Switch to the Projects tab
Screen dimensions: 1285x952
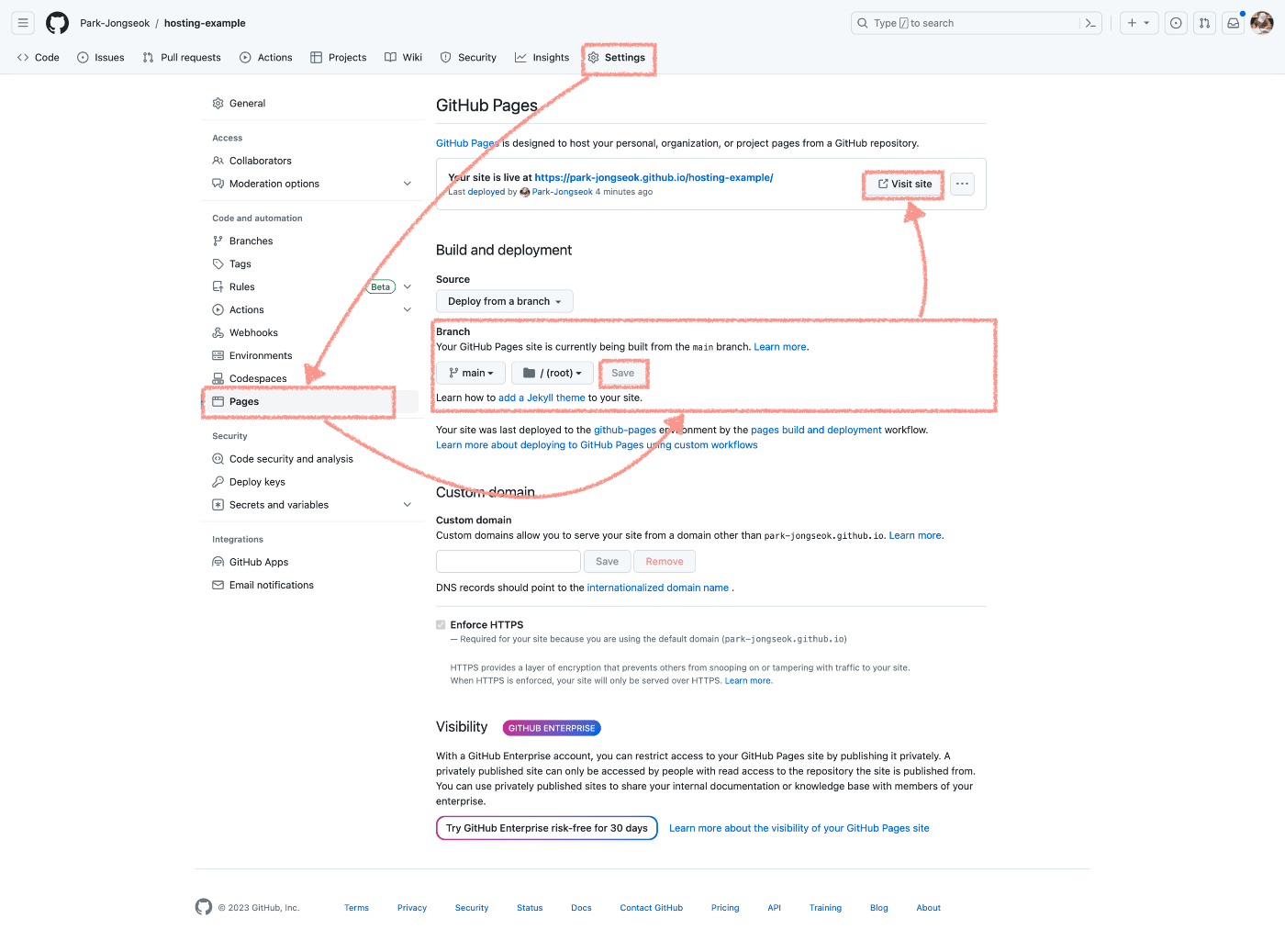pyautogui.click(x=339, y=57)
